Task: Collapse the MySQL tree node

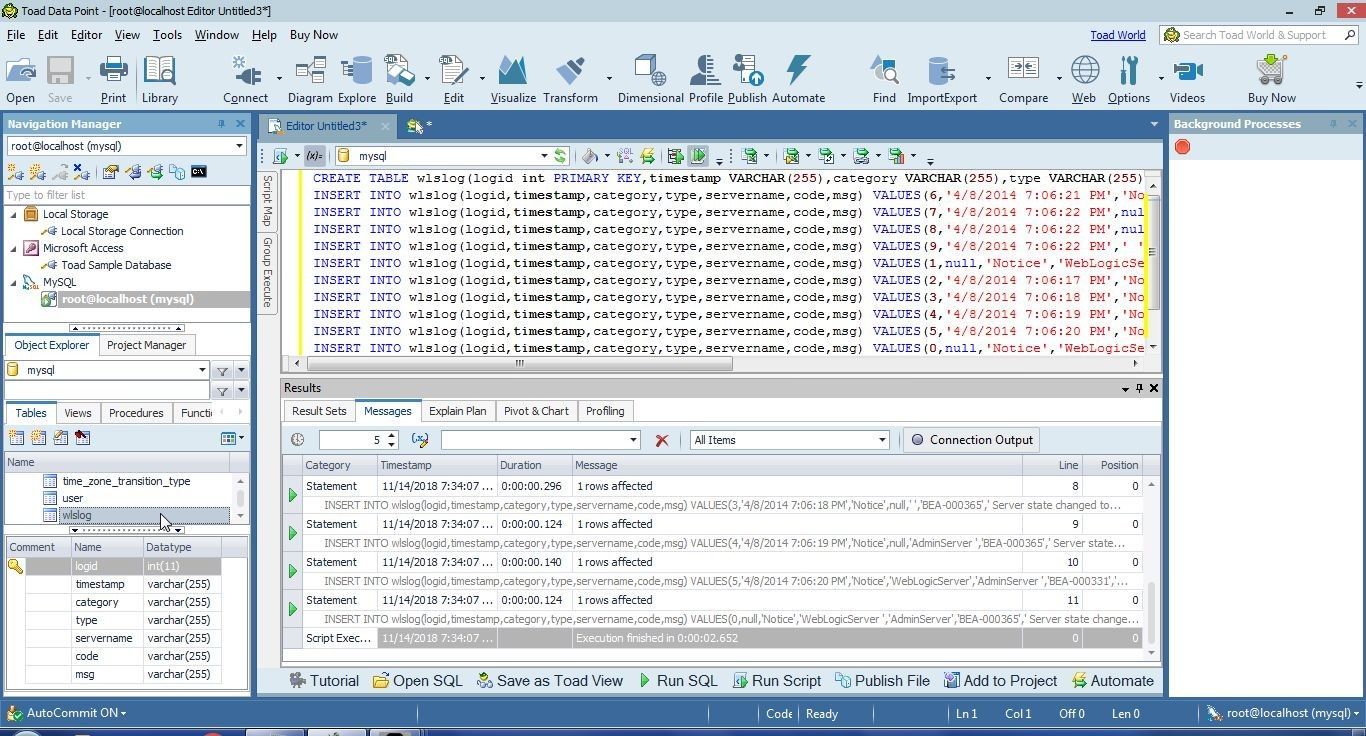Action: point(14,282)
